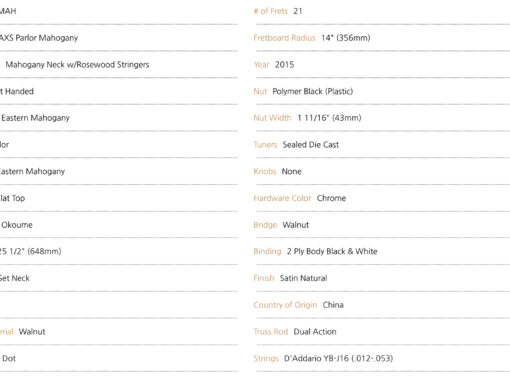The width and height of the screenshot is (510, 382).
Task: Click the Bridge label
Action: click(x=265, y=225)
